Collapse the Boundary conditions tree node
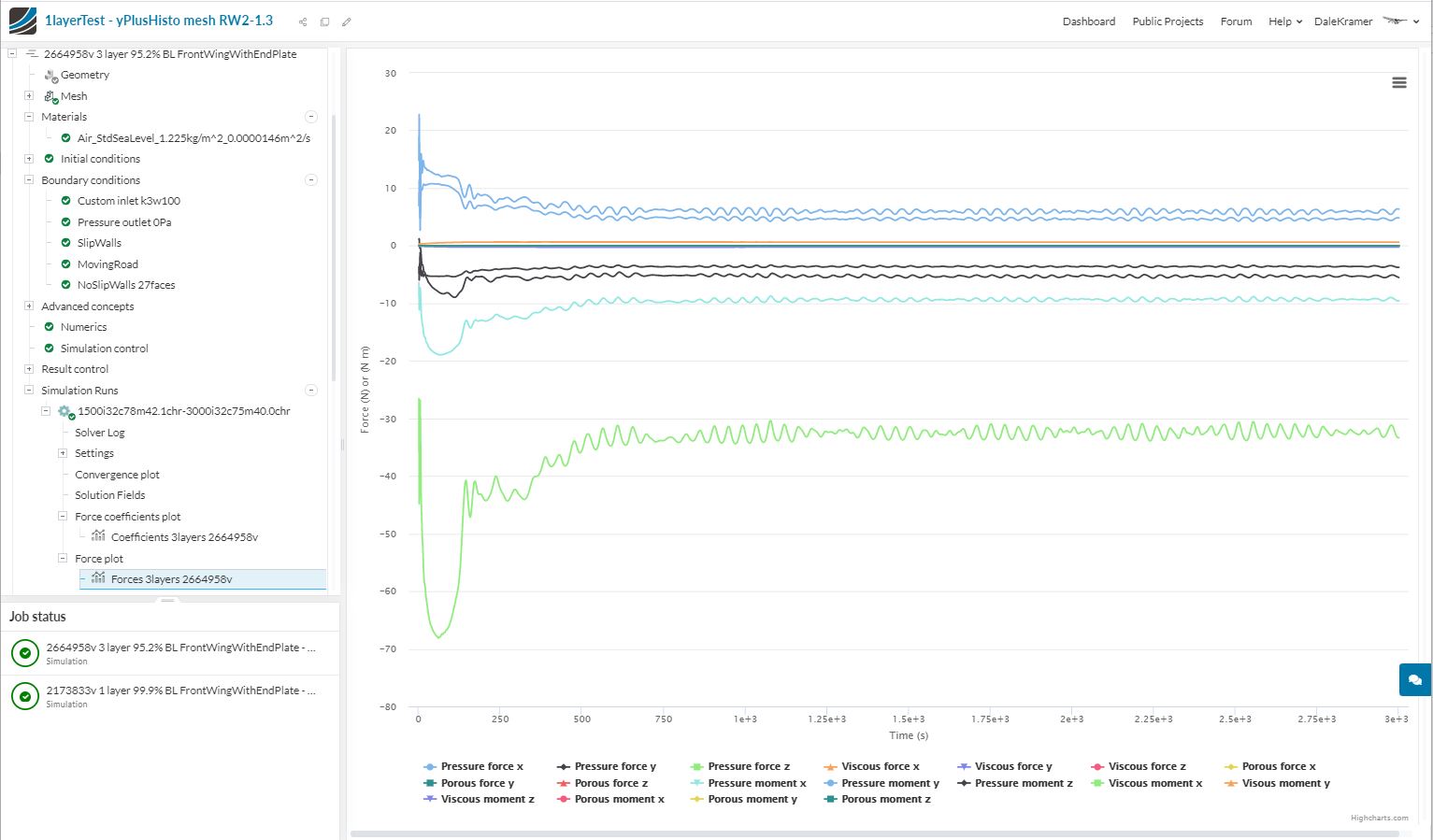Viewport: 1433px width, 840px height. [x=29, y=179]
